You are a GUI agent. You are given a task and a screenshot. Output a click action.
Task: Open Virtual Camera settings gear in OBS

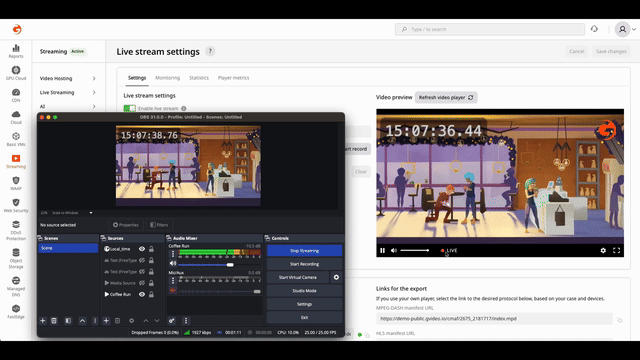(336, 277)
